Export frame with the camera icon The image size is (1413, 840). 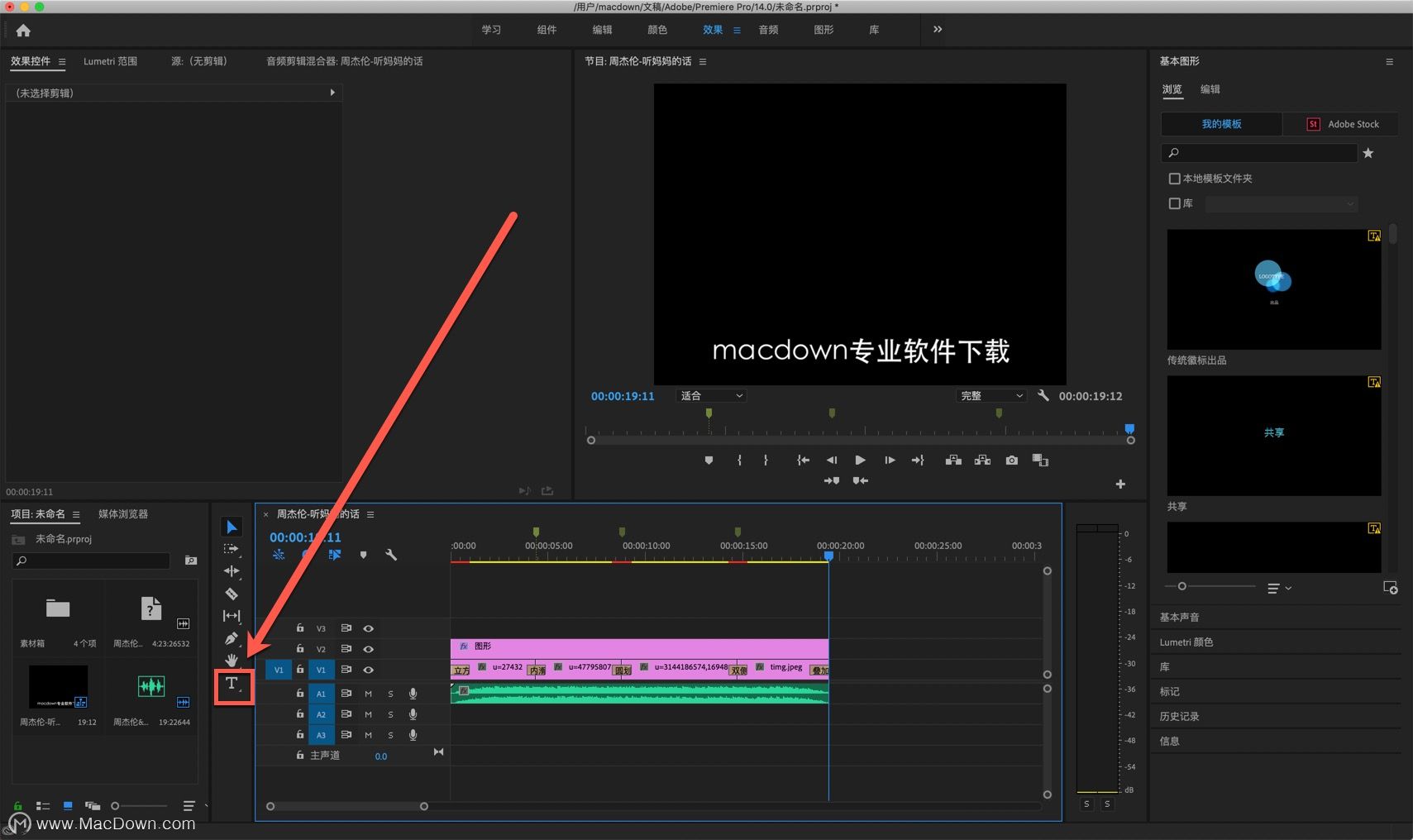click(x=1011, y=461)
